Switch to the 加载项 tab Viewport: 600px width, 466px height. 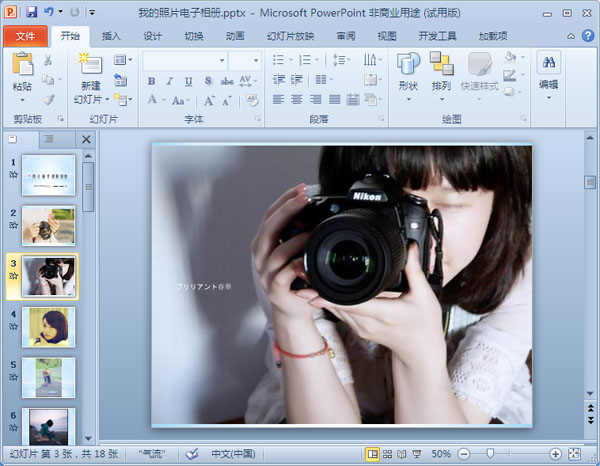pos(493,36)
